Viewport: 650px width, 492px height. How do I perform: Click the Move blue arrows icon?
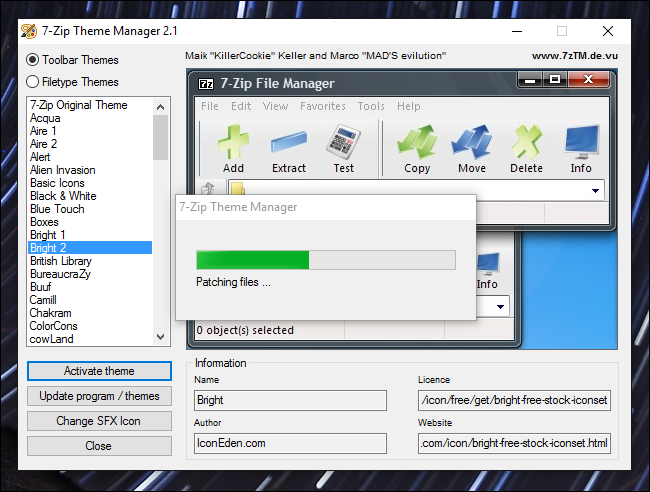472,142
